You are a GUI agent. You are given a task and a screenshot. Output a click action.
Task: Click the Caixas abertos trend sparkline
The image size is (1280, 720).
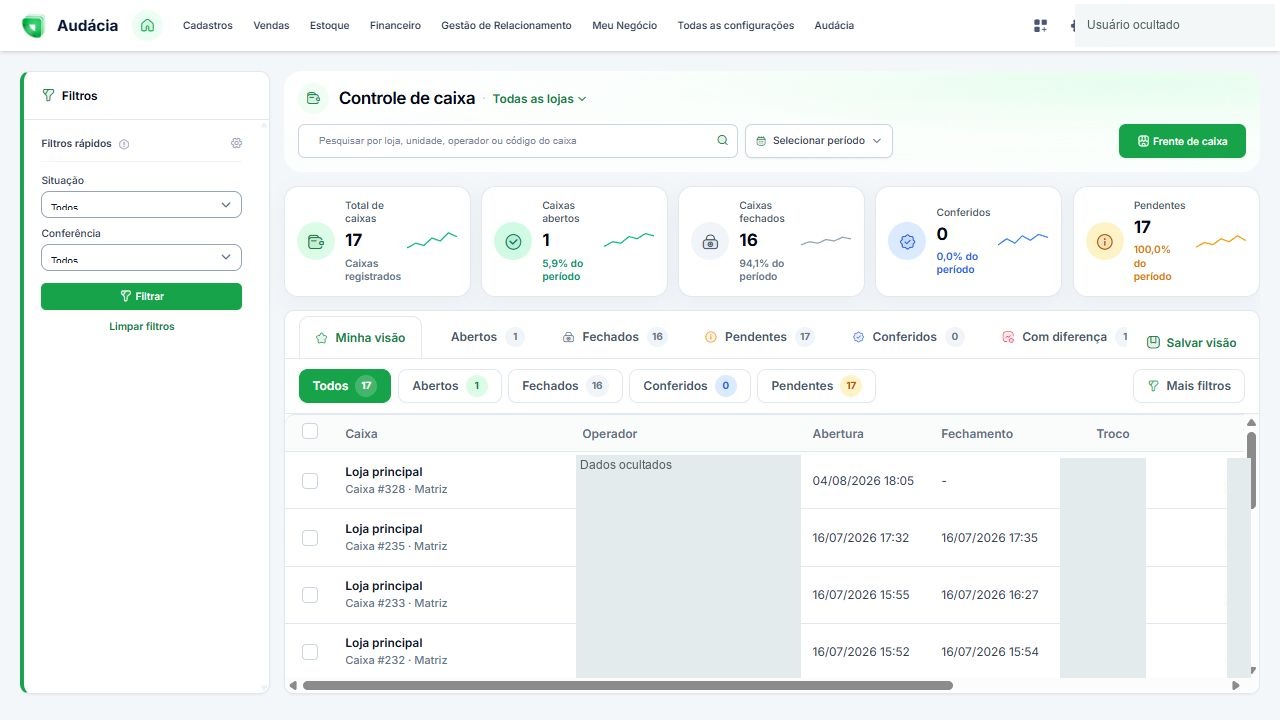click(629, 240)
